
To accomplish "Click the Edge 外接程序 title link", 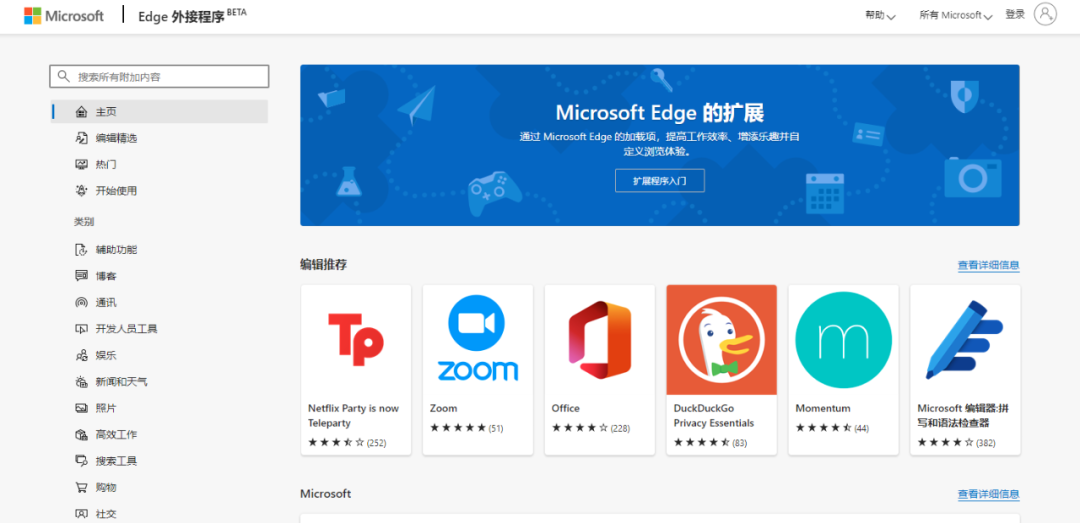I will pyautogui.click(x=191, y=15).
